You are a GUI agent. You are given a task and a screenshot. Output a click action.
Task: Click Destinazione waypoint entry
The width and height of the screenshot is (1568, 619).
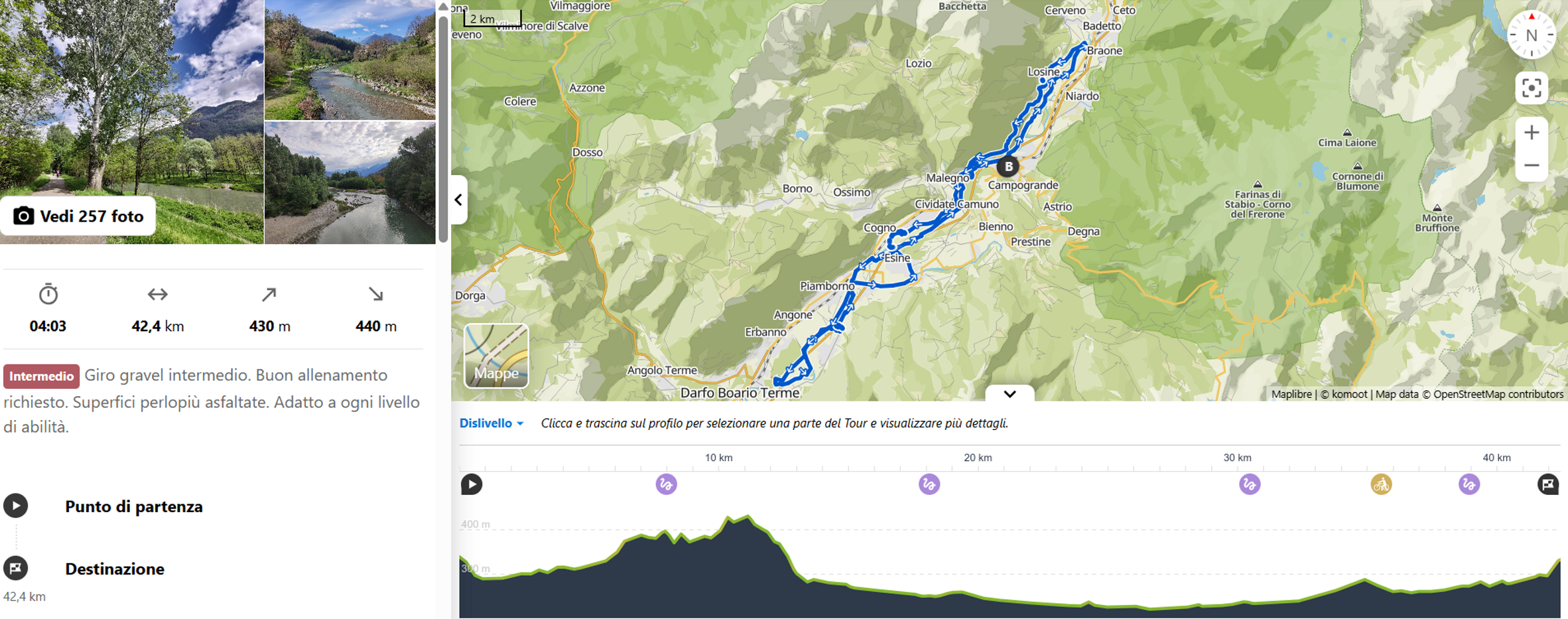click(x=114, y=569)
